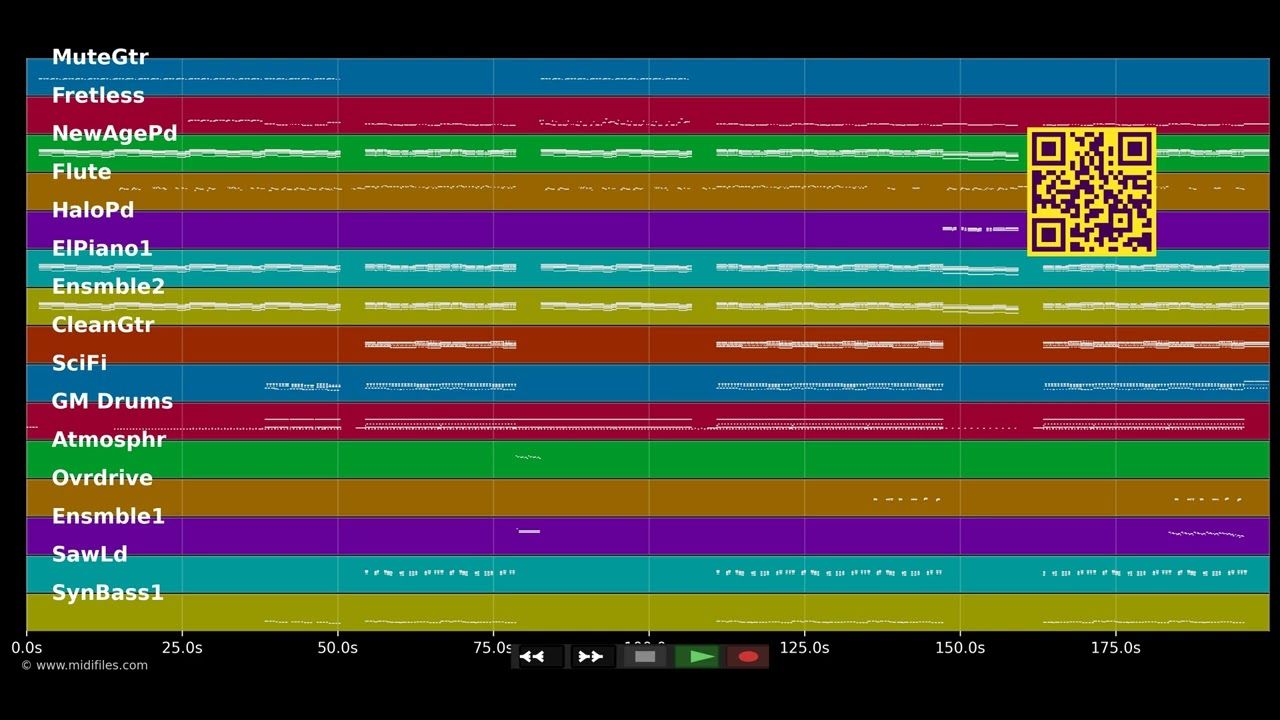Start playback with the green play button
Image resolution: width=1280 pixels, height=720 pixels.
click(697, 657)
